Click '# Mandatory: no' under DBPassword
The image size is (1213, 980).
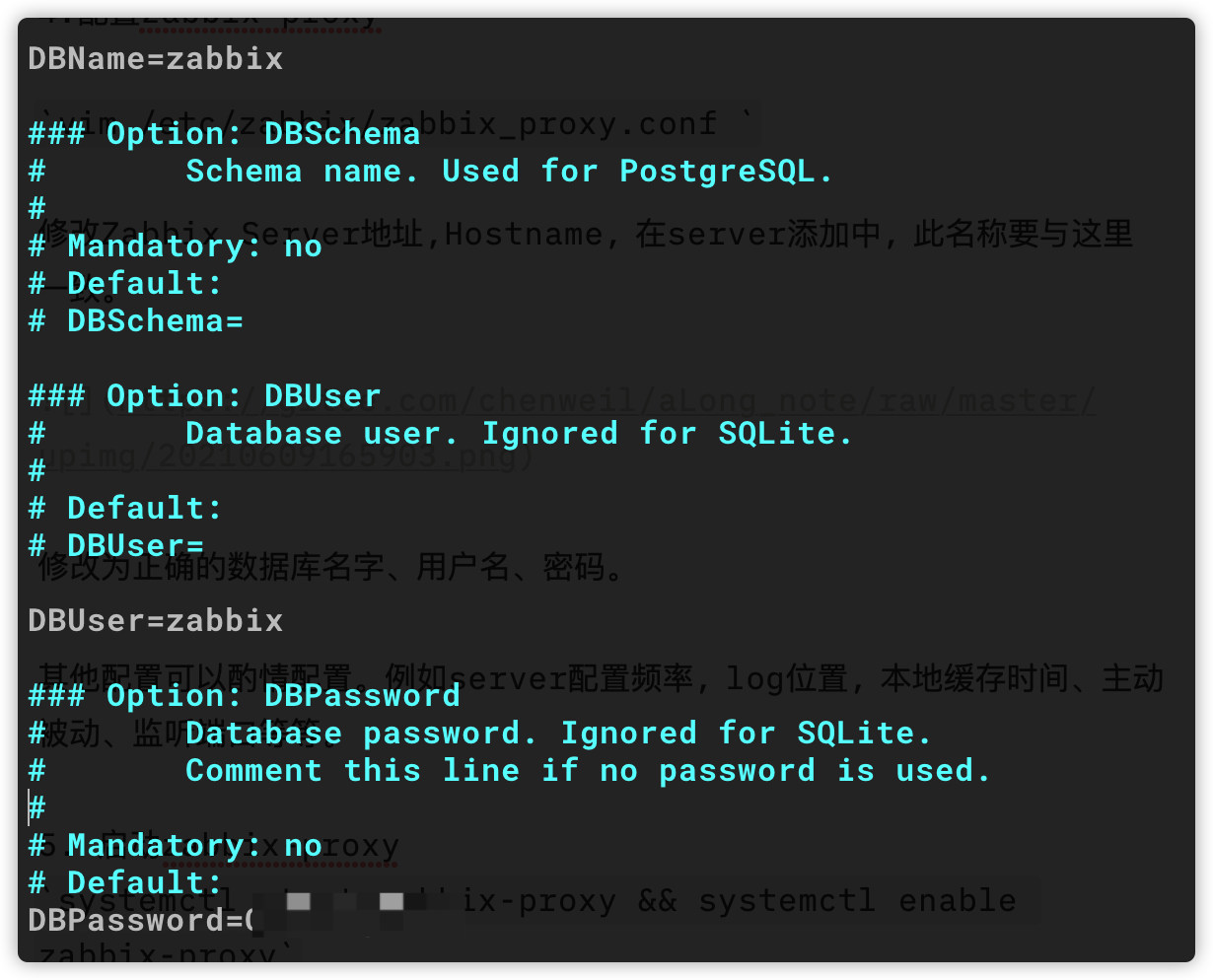point(176,846)
